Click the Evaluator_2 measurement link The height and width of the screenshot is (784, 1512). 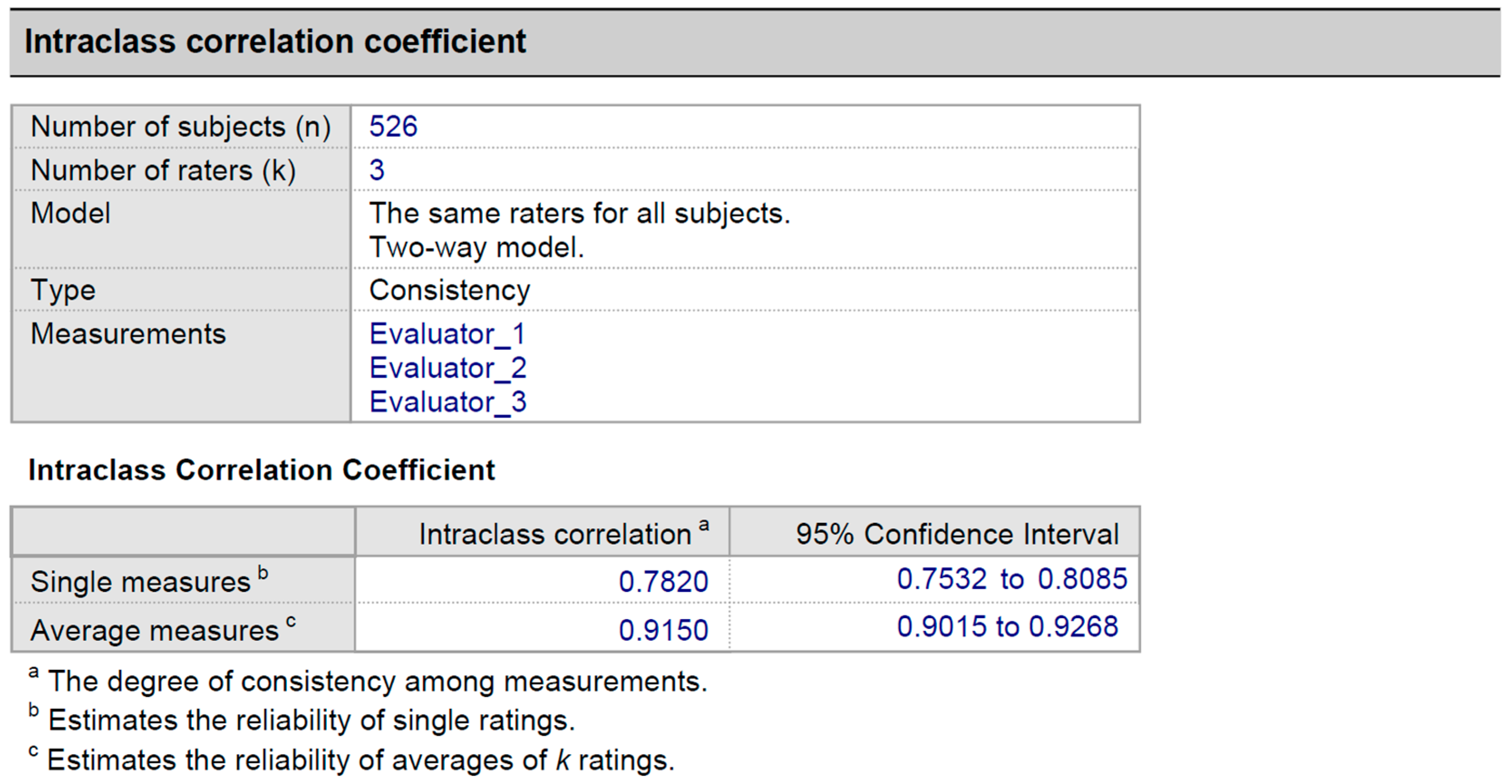[x=447, y=368]
